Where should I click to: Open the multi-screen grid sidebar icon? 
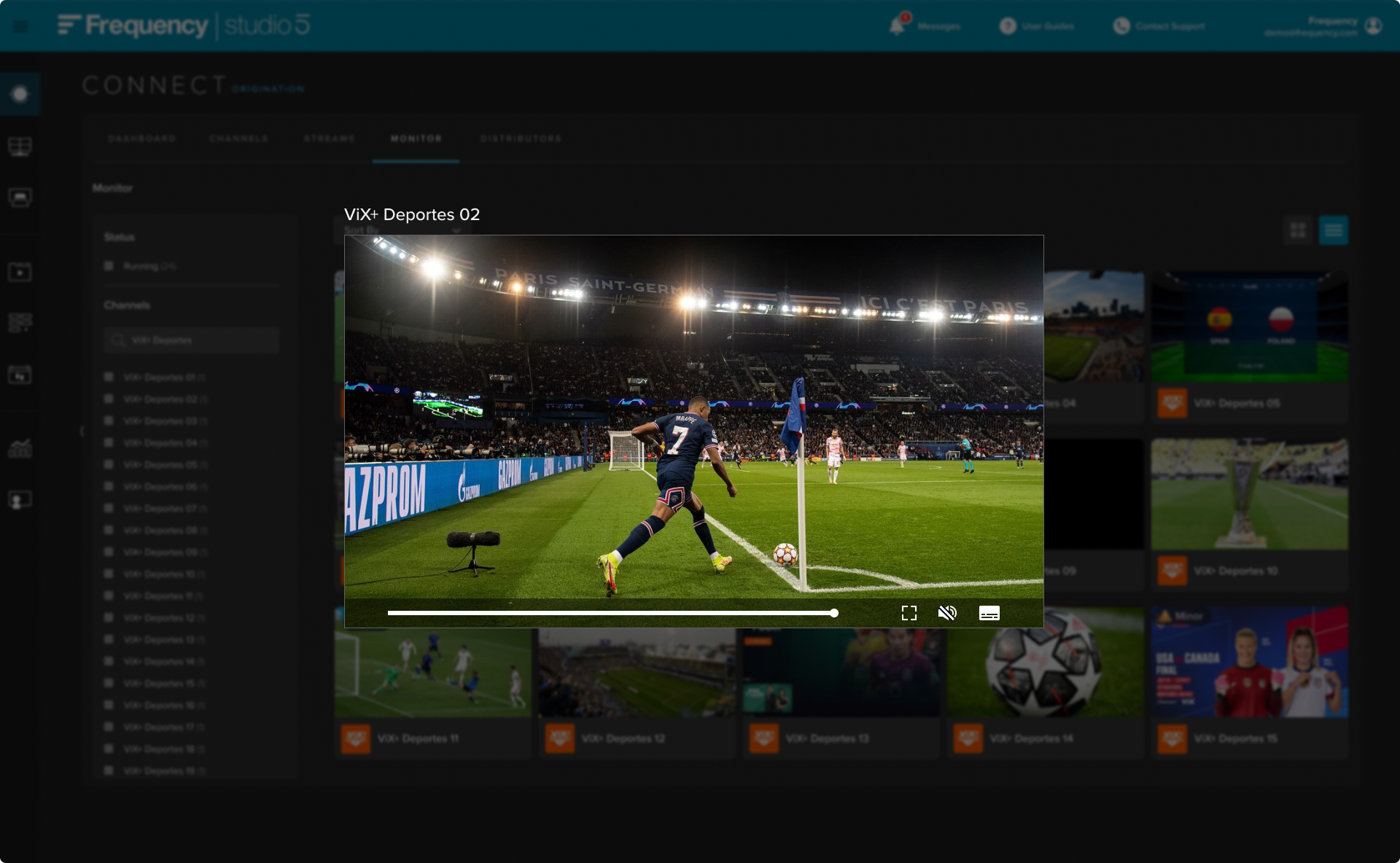pyautogui.click(x=20, y=147)
